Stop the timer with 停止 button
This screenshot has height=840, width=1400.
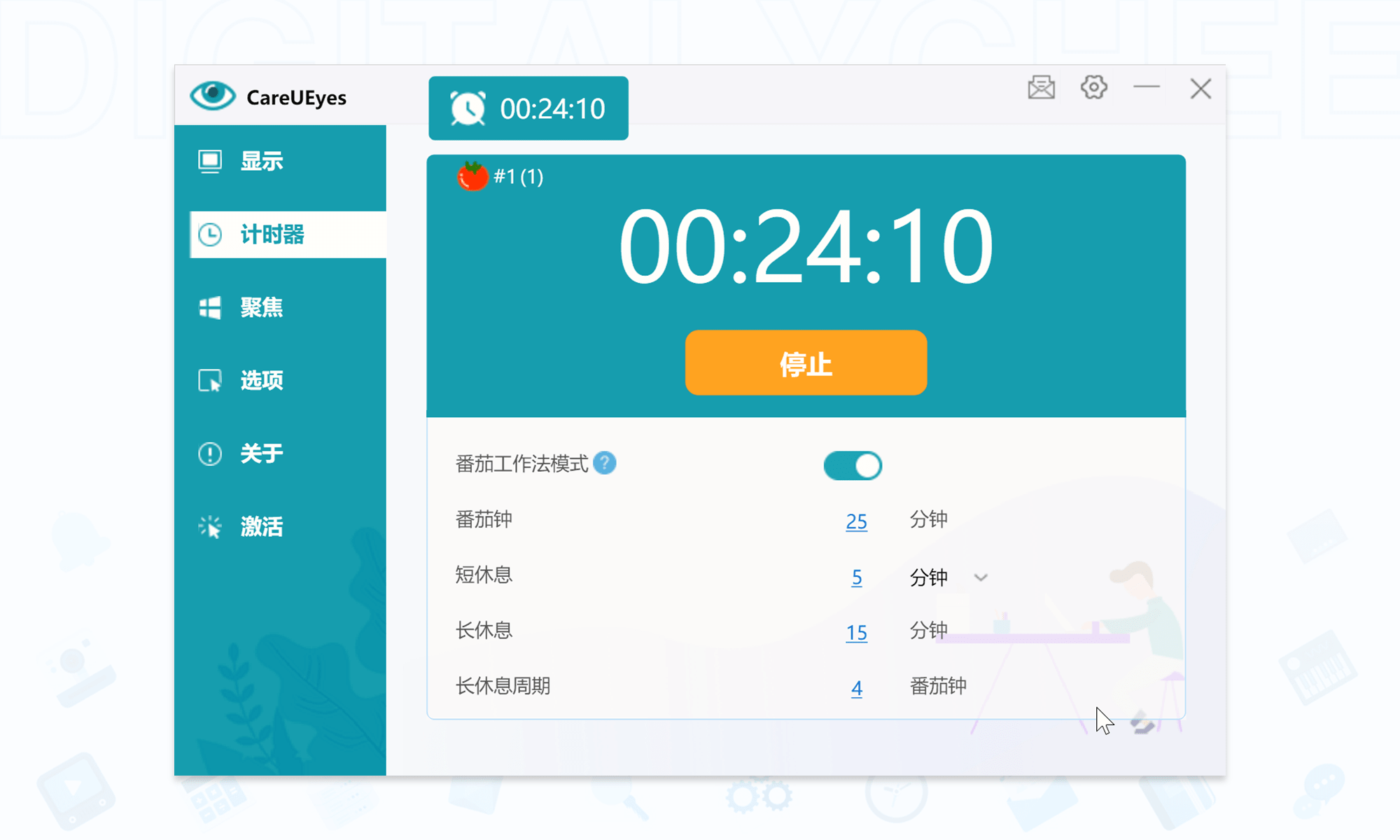[x=806, y=363]
